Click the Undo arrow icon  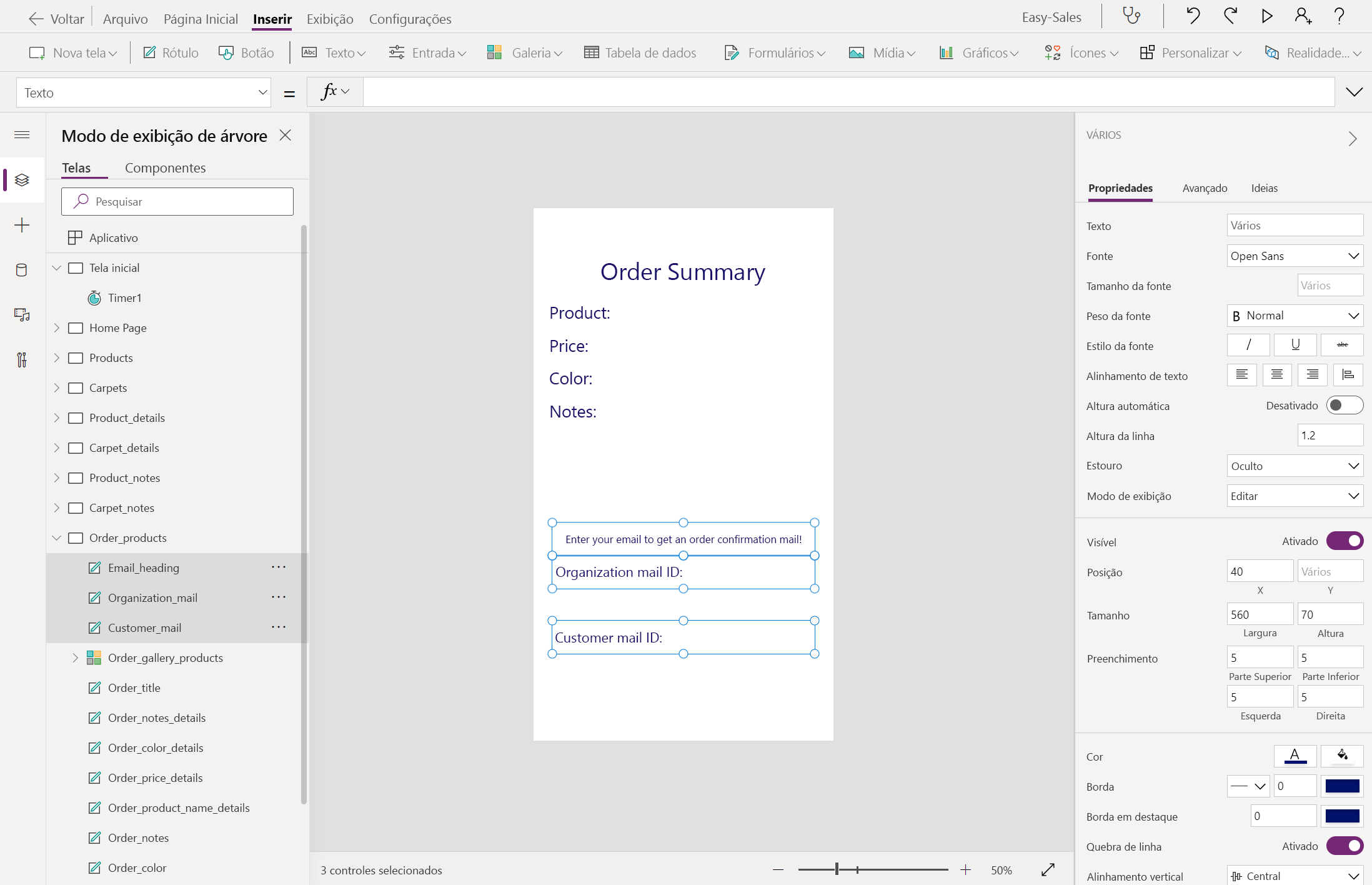1193,16
